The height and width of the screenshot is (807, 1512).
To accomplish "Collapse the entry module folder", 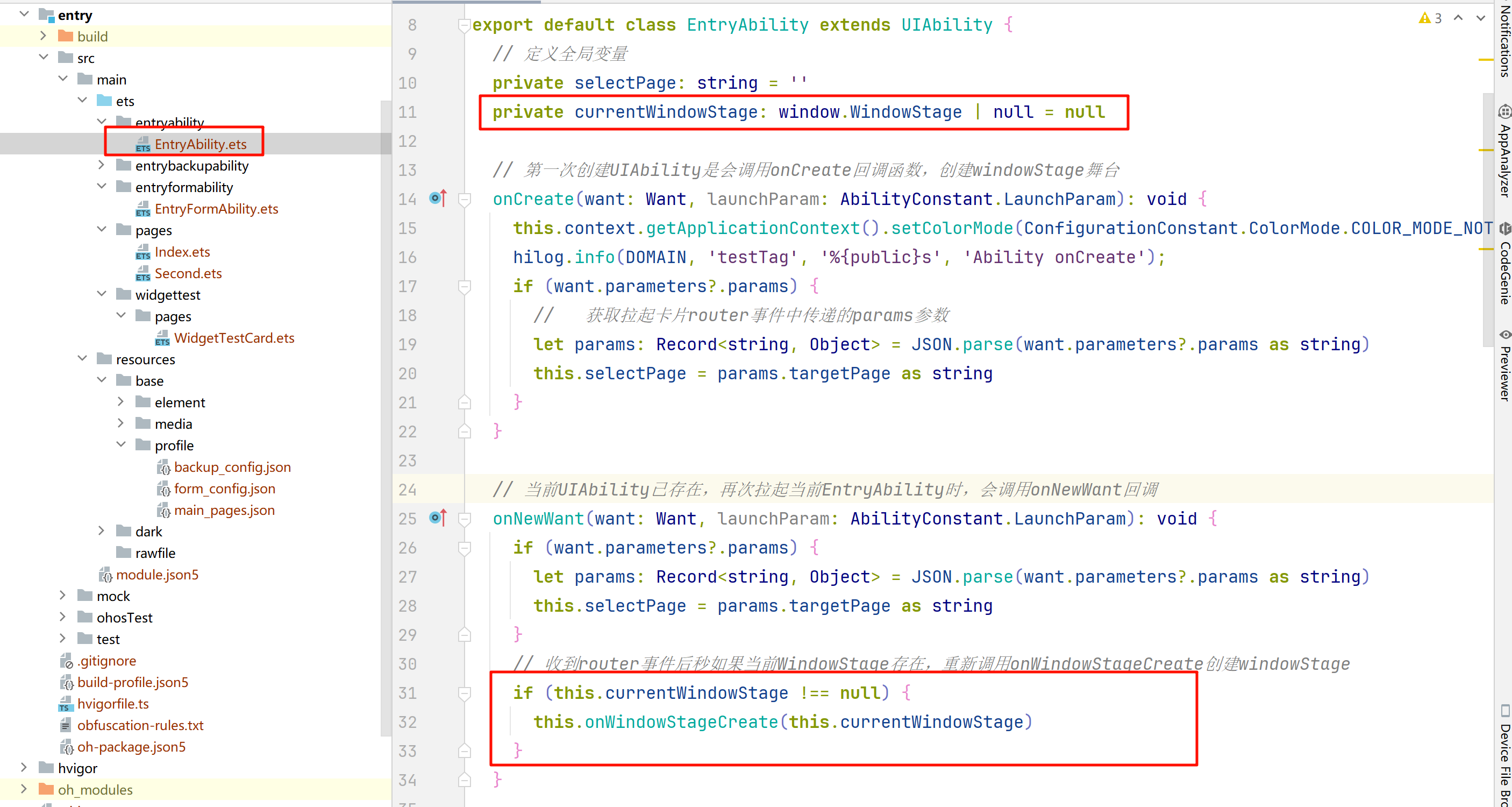I will [x=24, y=14].
